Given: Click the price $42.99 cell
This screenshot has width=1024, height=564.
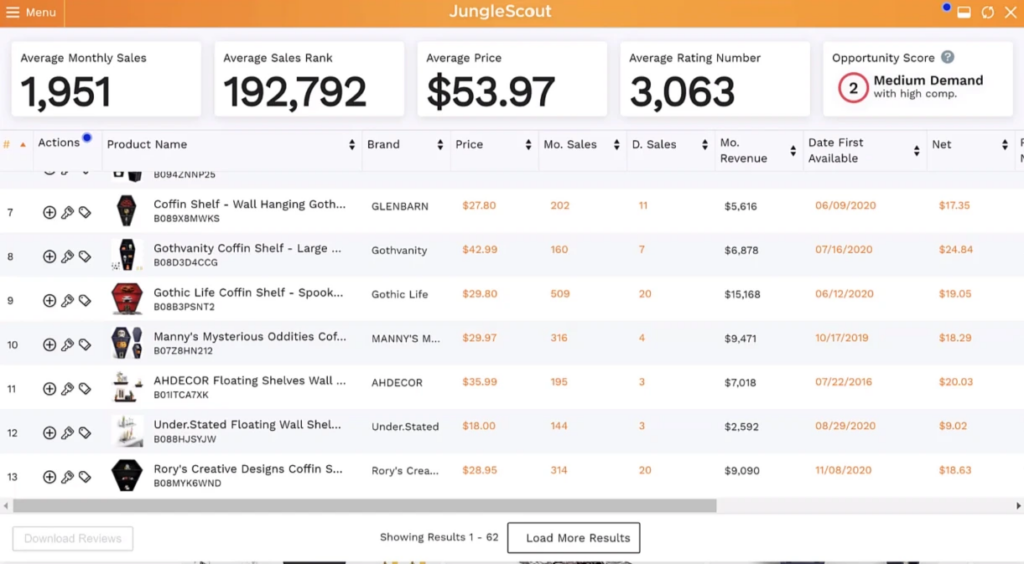Looking at the screenshot, I should click(480, 249).
